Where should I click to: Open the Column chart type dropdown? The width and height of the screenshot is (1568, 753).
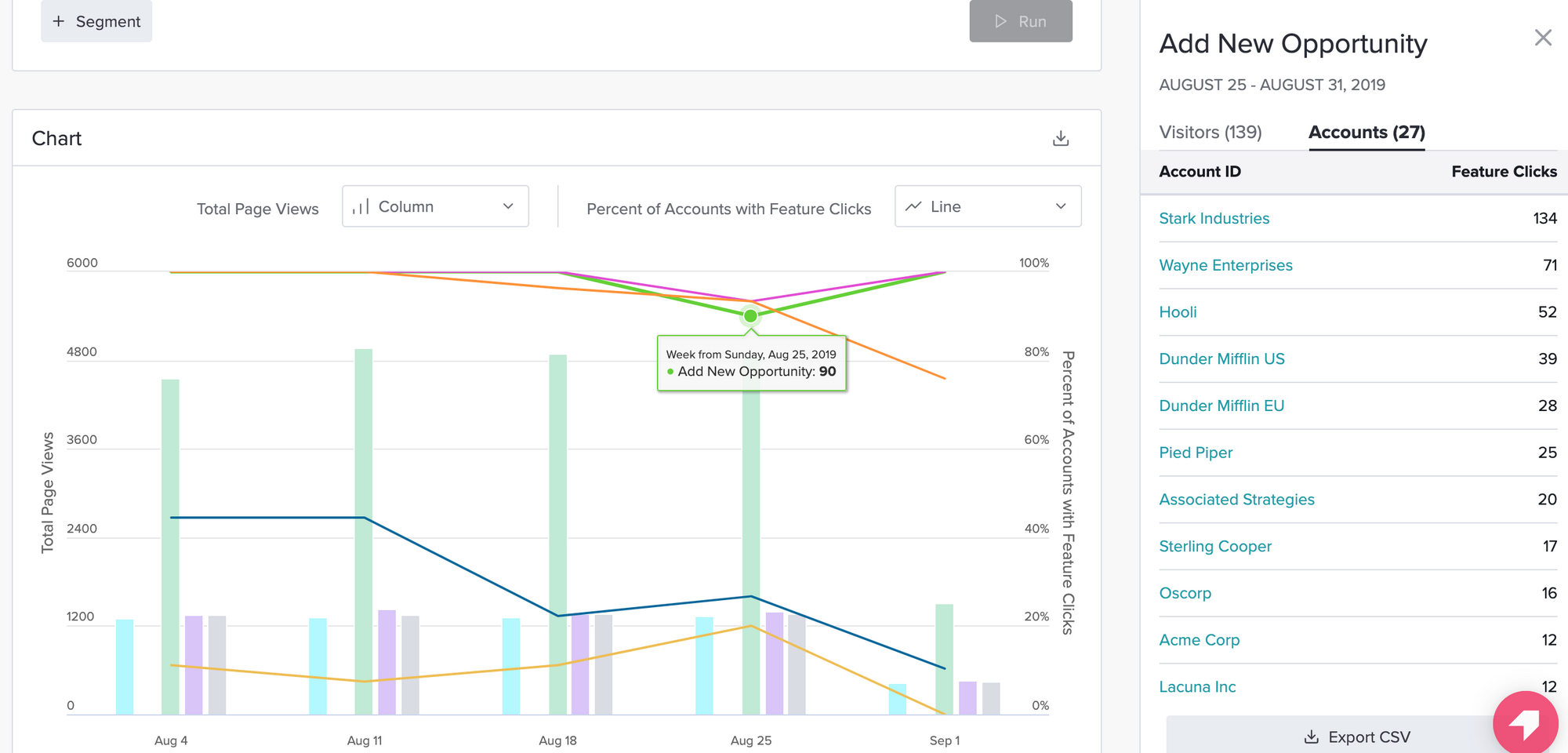[435, 206]
